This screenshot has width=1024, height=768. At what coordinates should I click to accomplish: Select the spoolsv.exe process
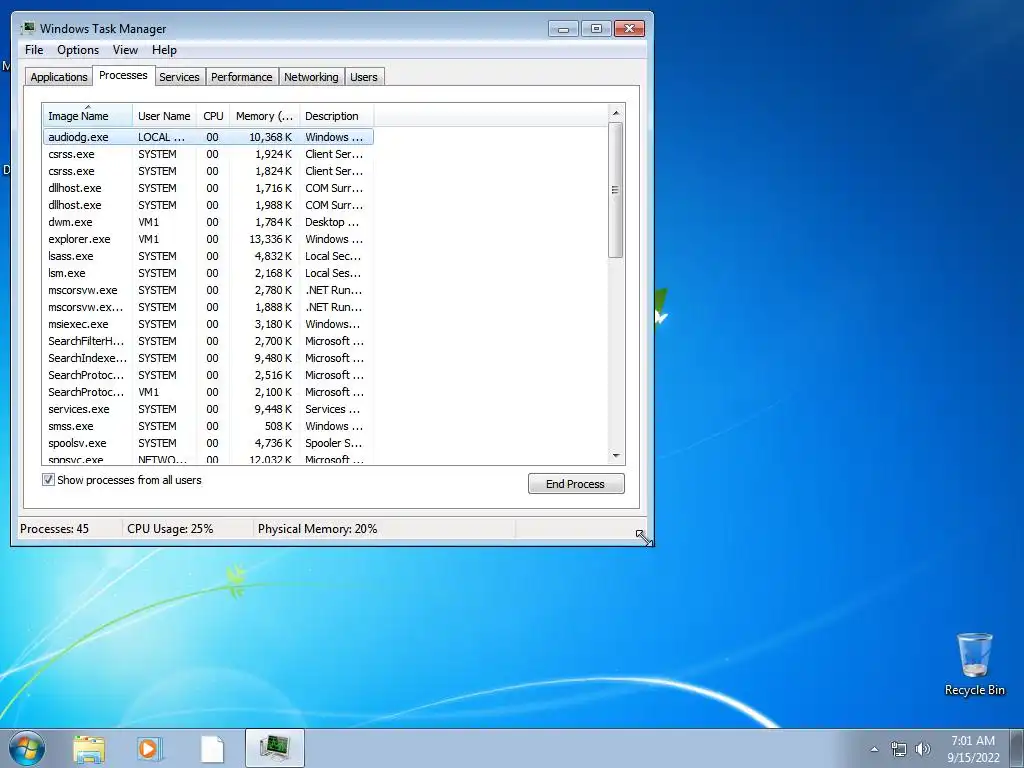208,443
